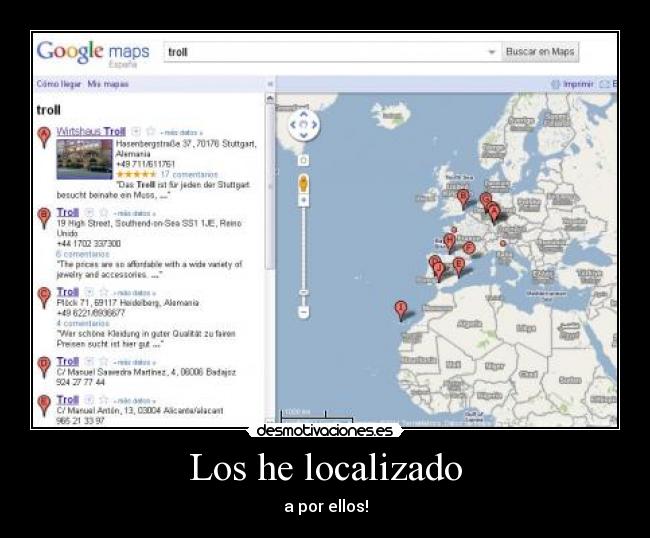Open Troll link for Alicante
Screen dimensions: 650x538
tap(67, 400)
